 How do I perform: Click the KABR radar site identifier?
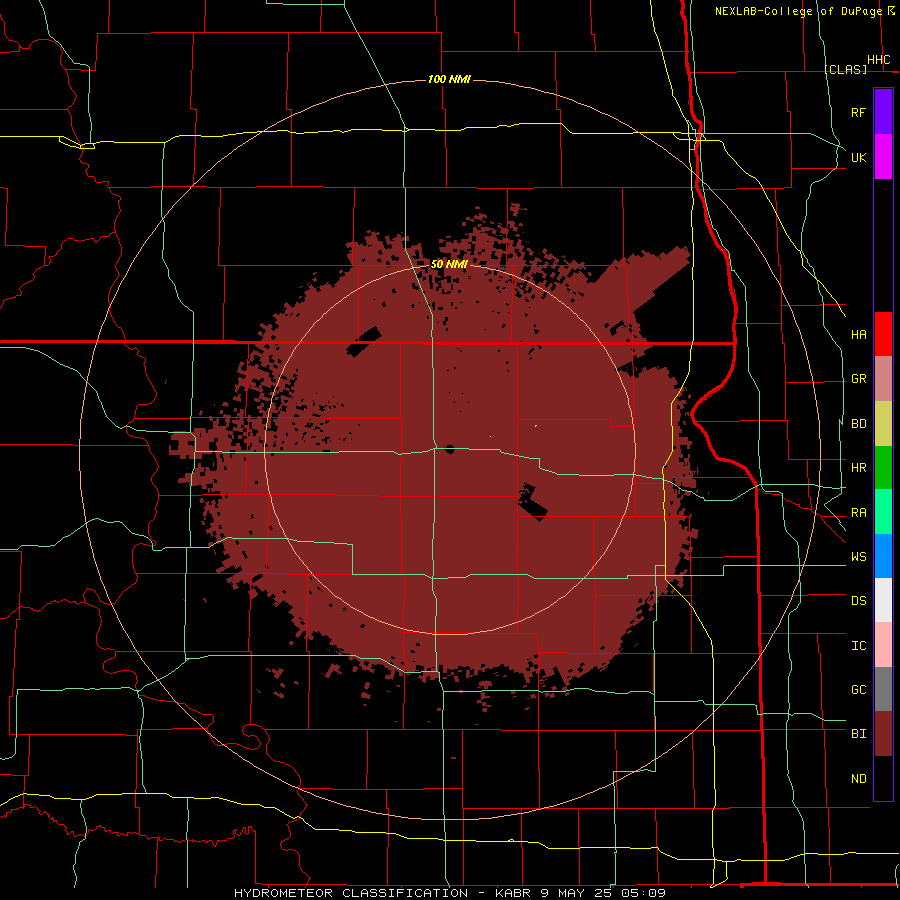pyautogui.click(x=513, y=893)
